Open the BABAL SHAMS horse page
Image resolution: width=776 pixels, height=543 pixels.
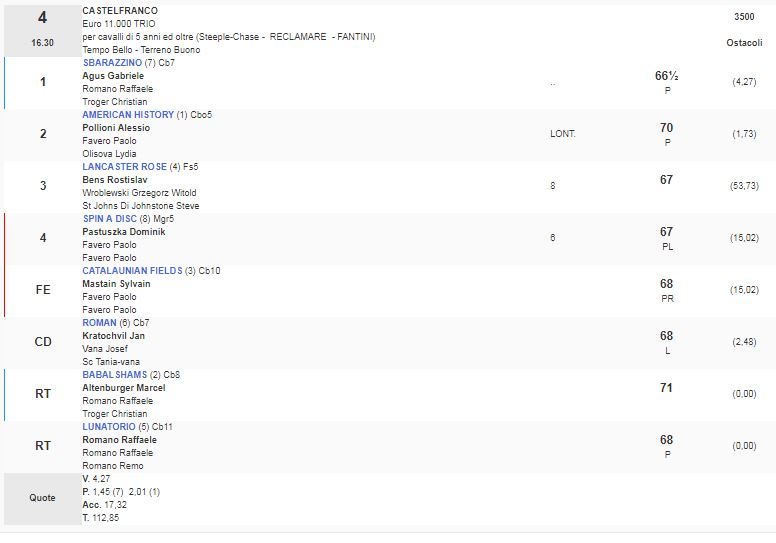(115, 375)
